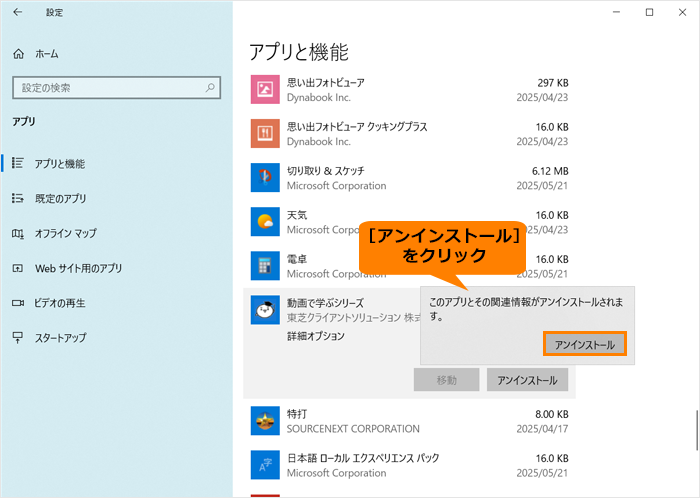Click 動画で学ぶシリーズ app title
The width and height of the screenshot is (700, 498).
[325, 303]
